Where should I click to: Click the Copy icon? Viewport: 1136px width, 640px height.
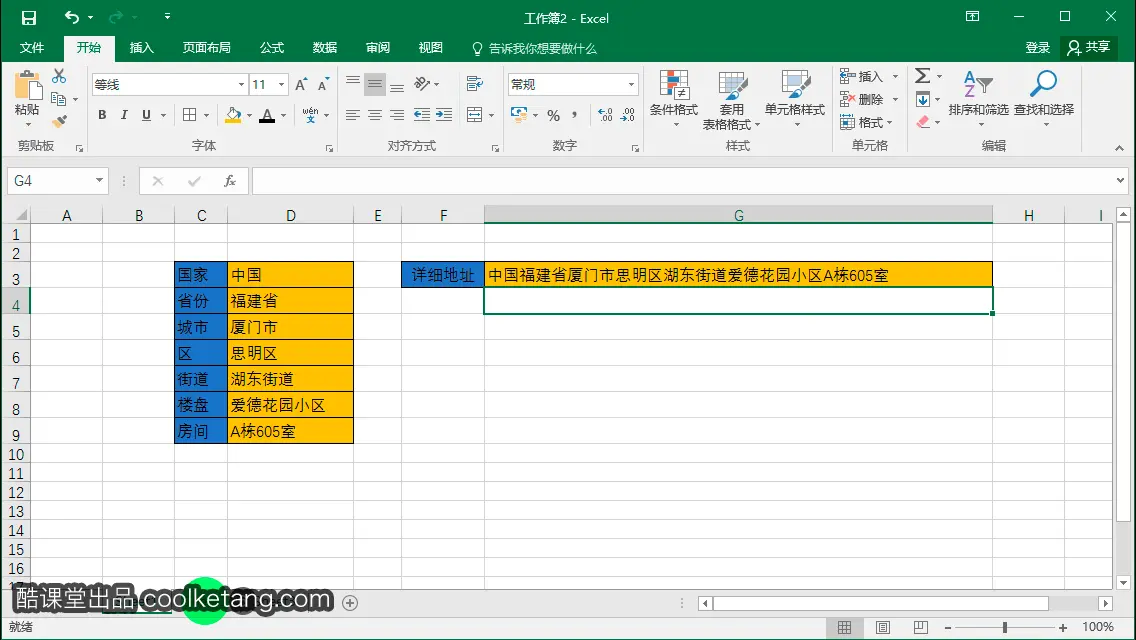[x=59, y=99]
